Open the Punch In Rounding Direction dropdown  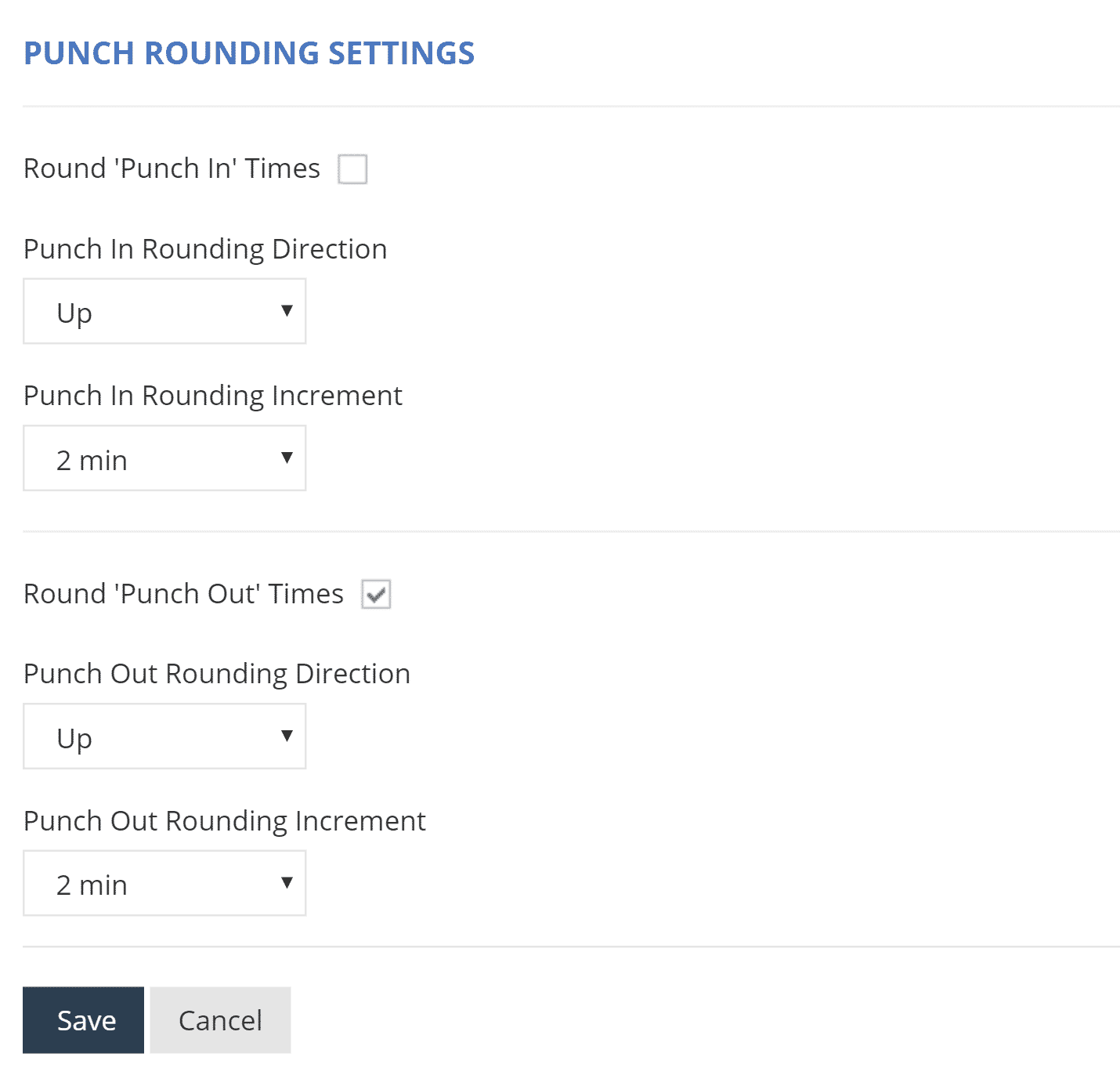coord(164,311)
